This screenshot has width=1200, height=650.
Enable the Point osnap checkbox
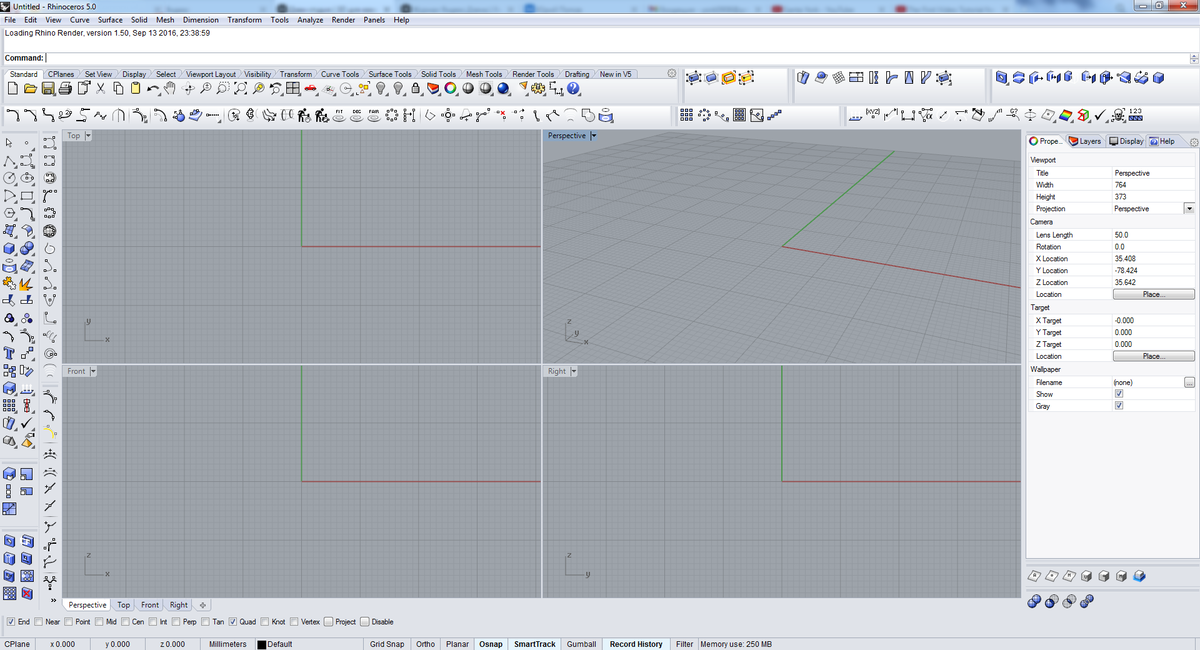pos(69,621)
